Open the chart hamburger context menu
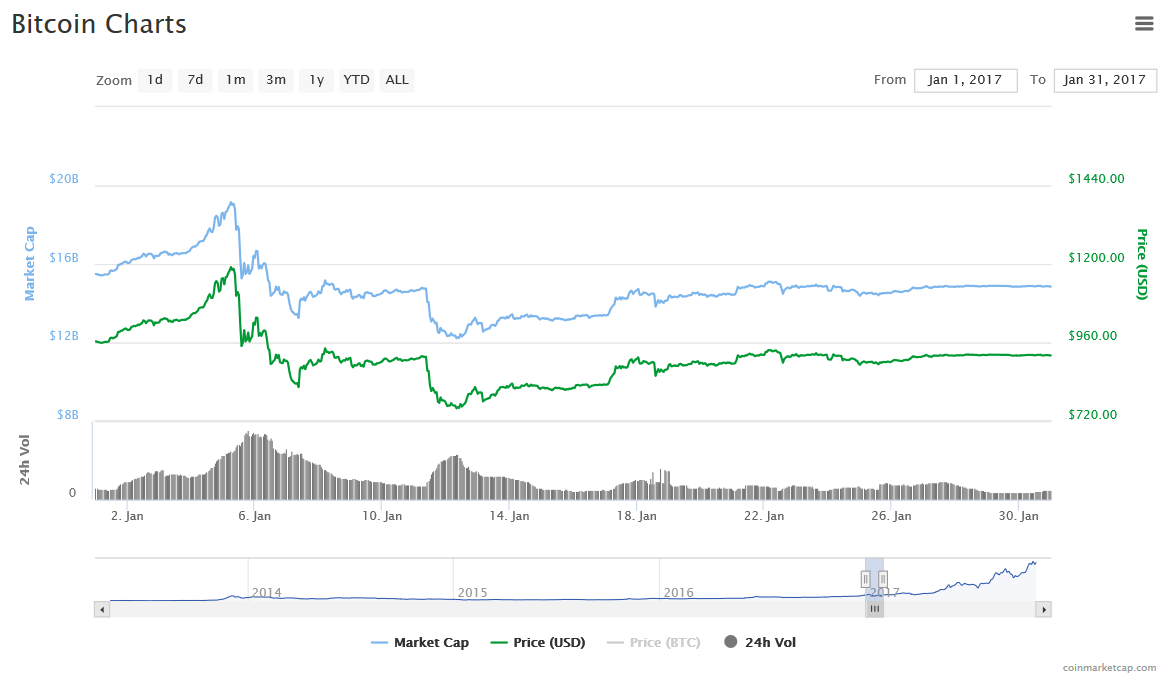The width and height of the screenshot is (1167, 676). tap(1143, 24)
